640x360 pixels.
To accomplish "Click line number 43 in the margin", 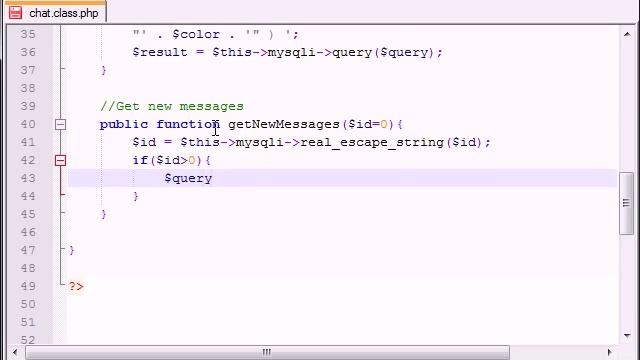I will (x=28, y=178).
